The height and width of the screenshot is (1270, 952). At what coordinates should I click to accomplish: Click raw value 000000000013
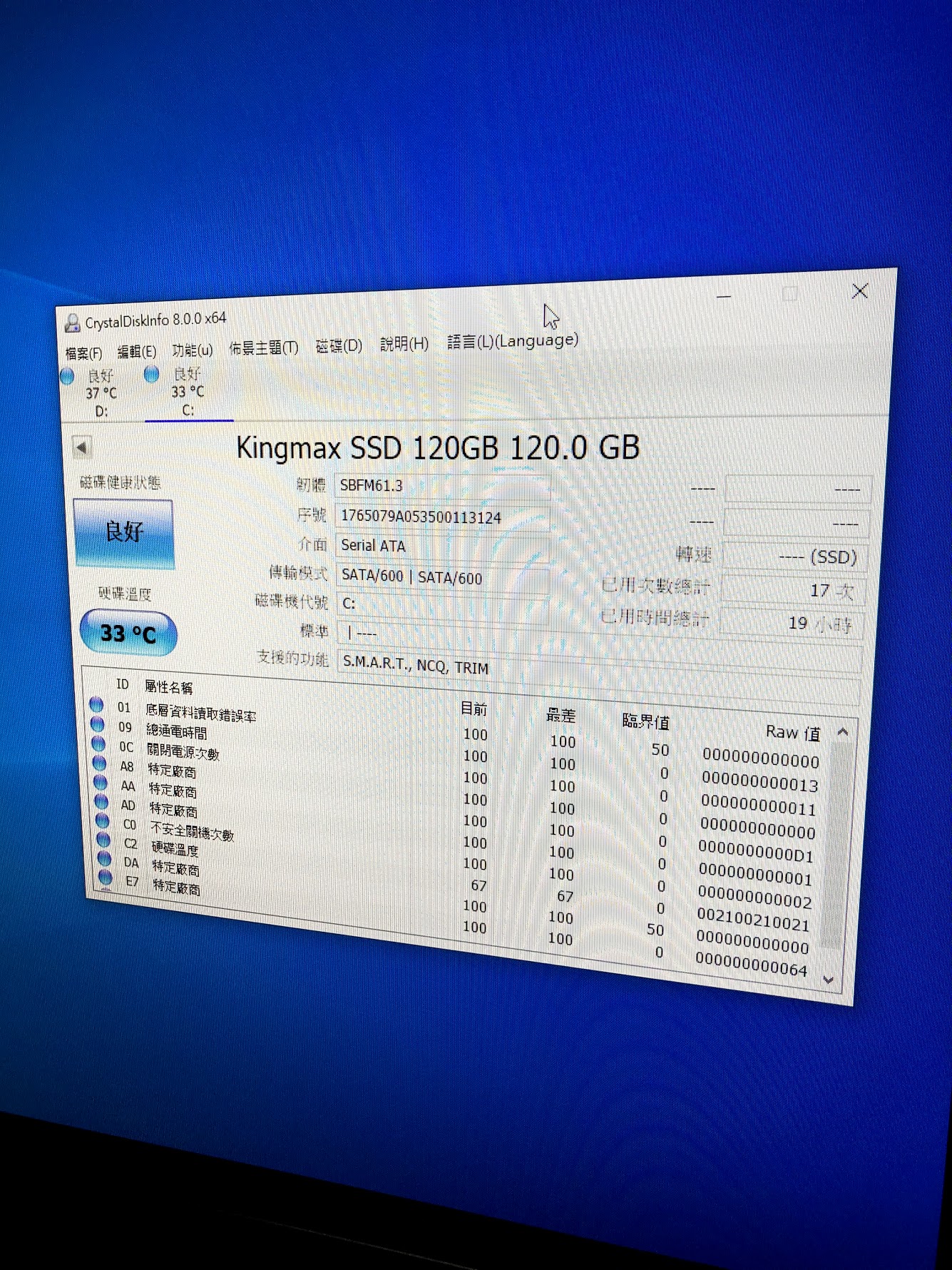click(x=759, y=782)
